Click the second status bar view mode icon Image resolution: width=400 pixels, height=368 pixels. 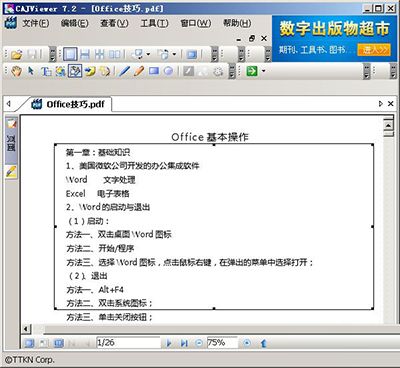click(44, 343)
